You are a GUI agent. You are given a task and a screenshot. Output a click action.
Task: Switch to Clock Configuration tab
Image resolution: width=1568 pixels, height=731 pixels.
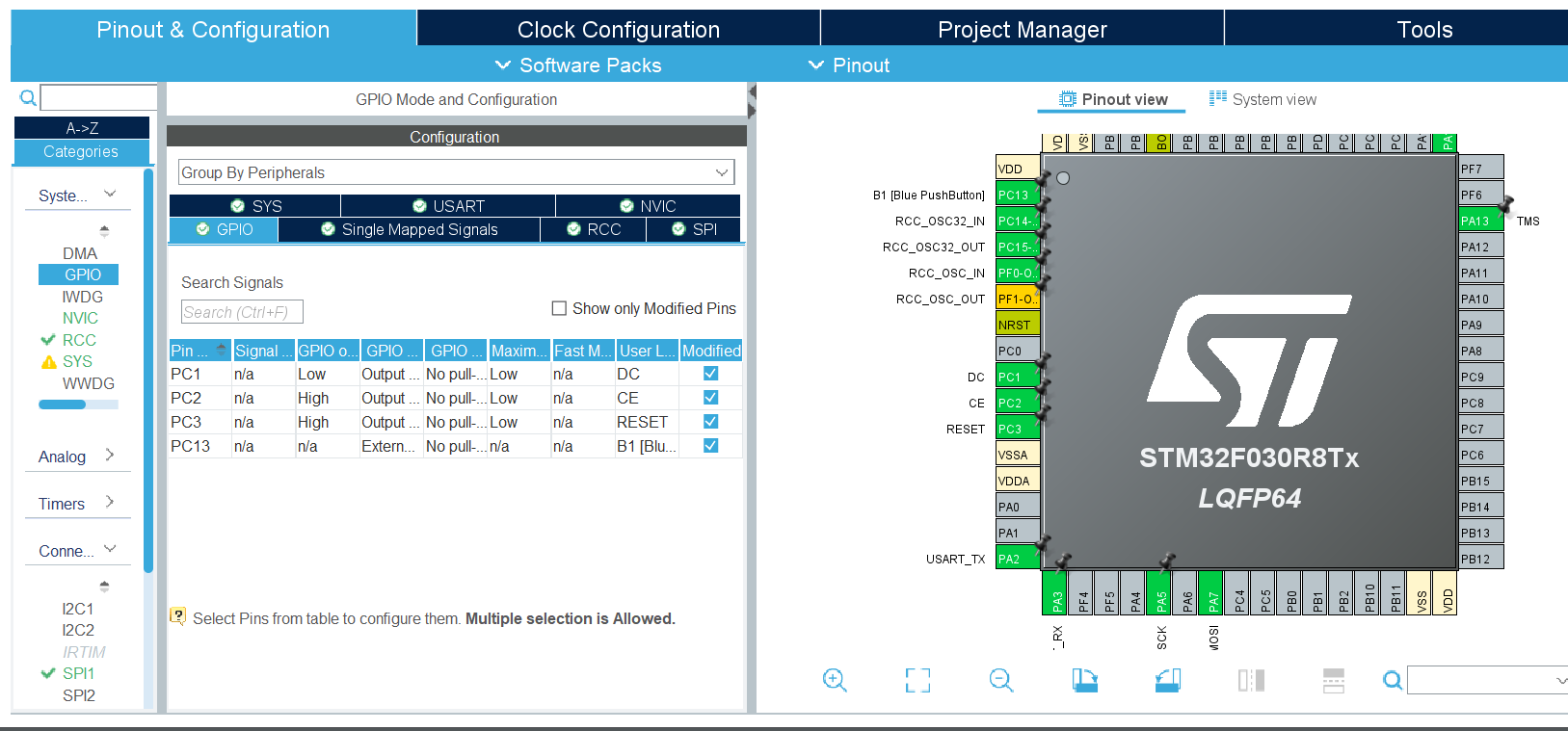(x=619, y=30)
